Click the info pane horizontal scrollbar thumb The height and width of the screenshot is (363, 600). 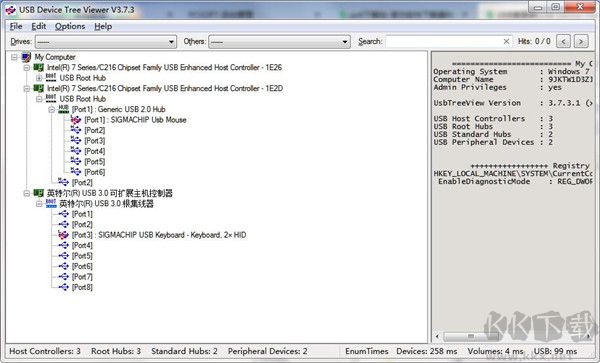click(x=471, y=336)
